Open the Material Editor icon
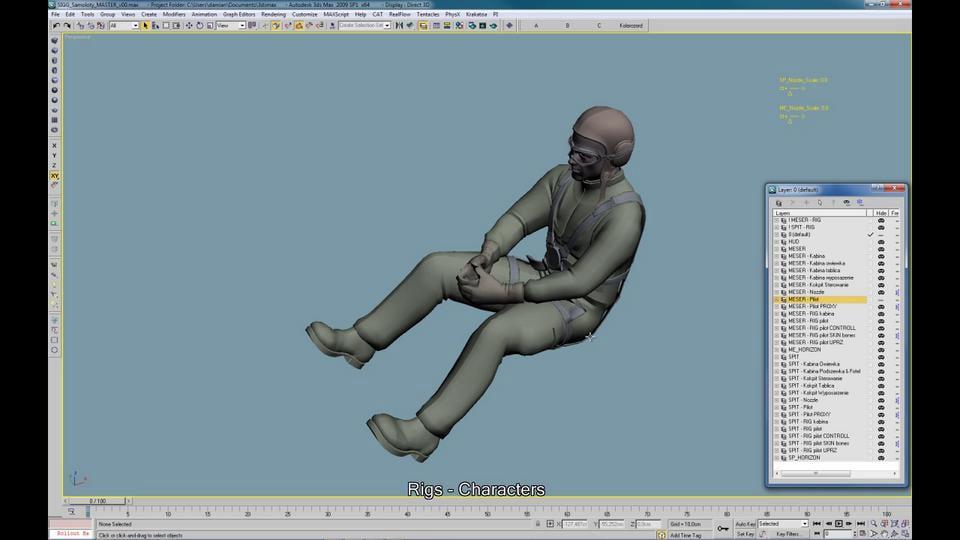 [459, 26]
